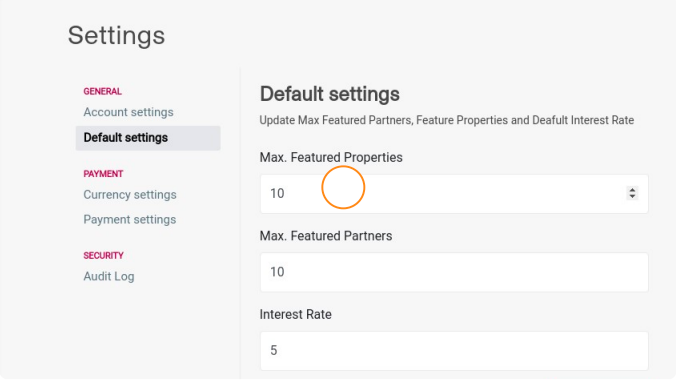
Task: Click the orange circle cursor highlight
Action: point(343,188)
